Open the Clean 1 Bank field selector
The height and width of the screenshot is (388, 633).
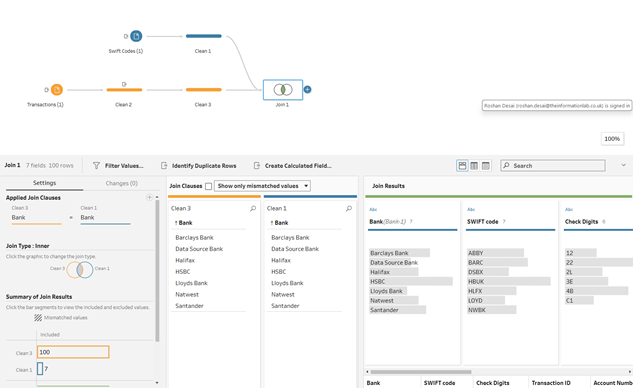[x=105, y=218]
